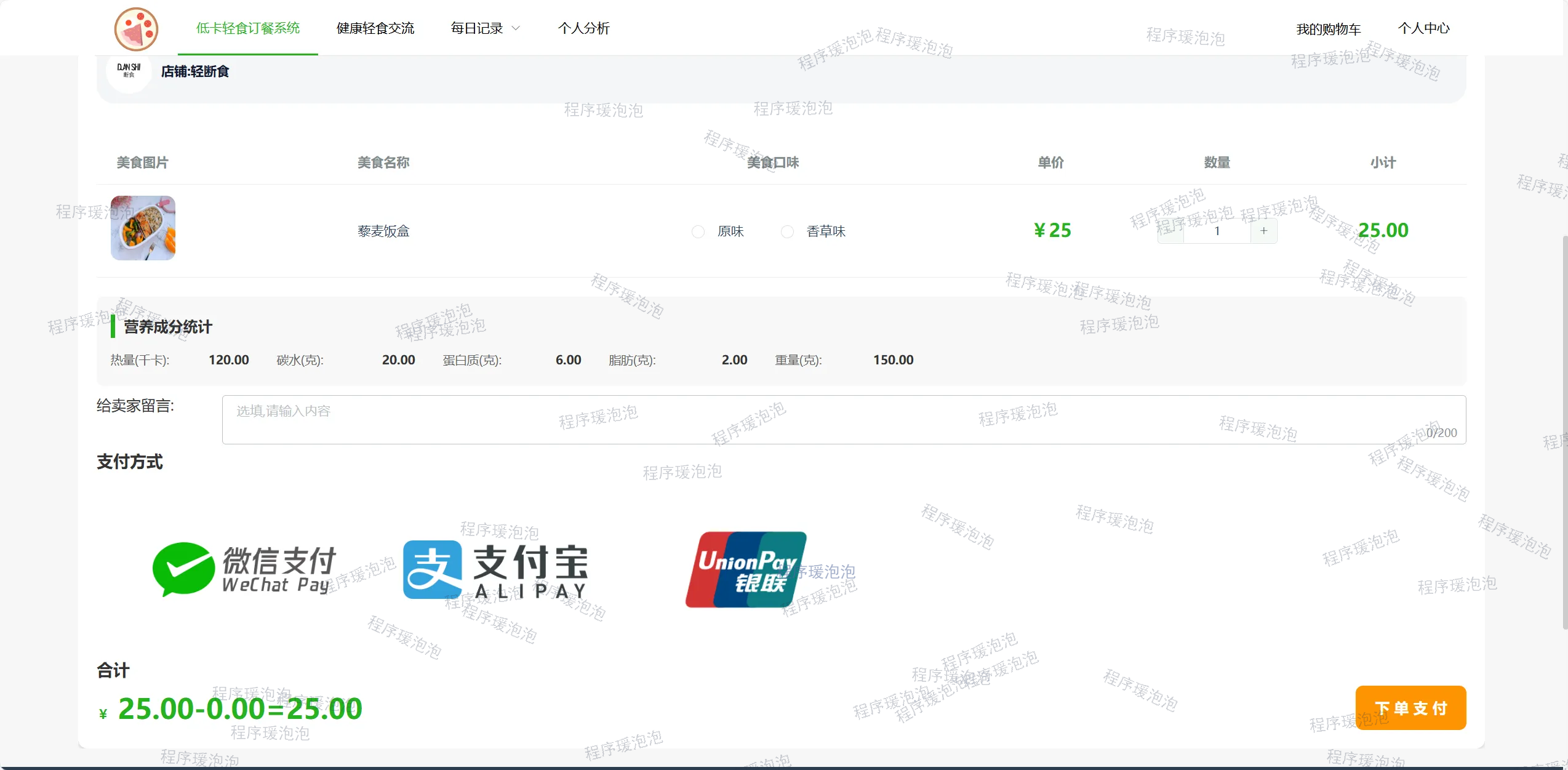Open the 低卡轻食订餐系统 tab

pyautogui.click(x=247, y=28)
